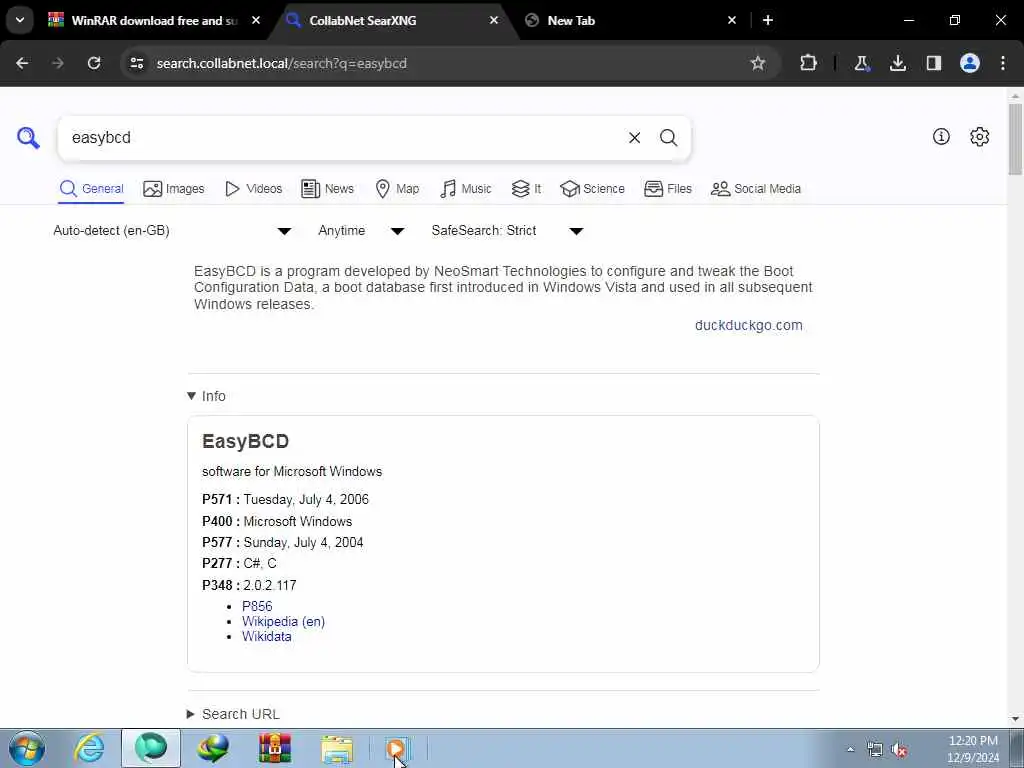Open SafeSearch Strict dropdown
The width and height of the screenshot is (1024, 768).
[x=507, y=231]
